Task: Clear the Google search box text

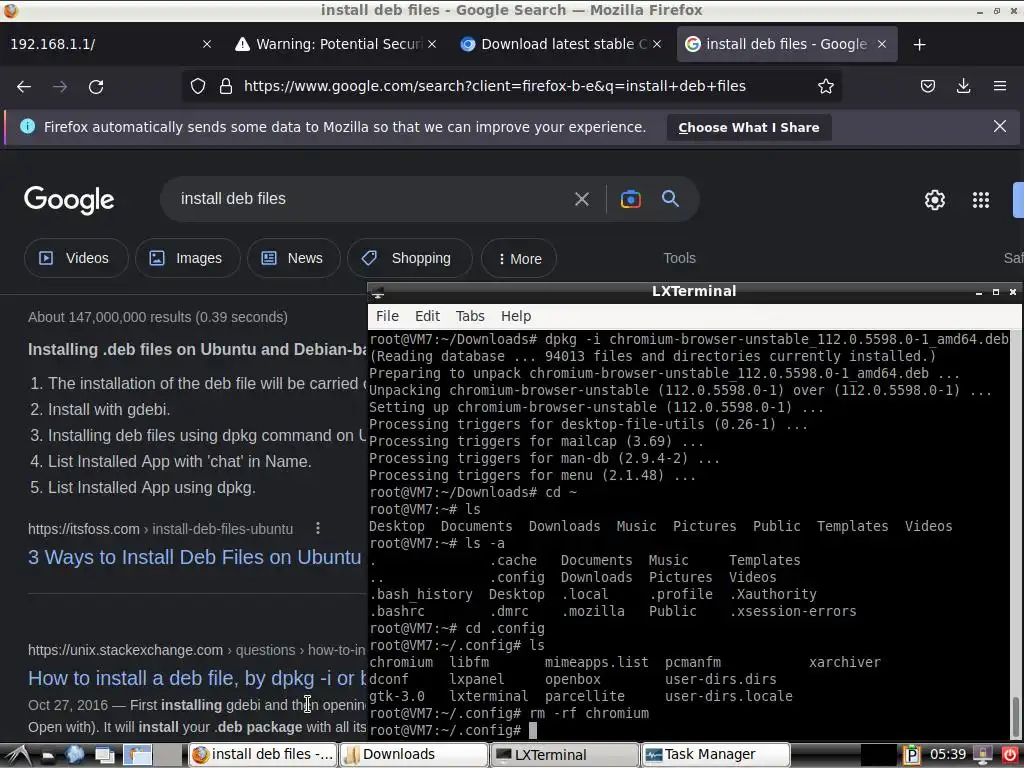Action: pos(581,199)
